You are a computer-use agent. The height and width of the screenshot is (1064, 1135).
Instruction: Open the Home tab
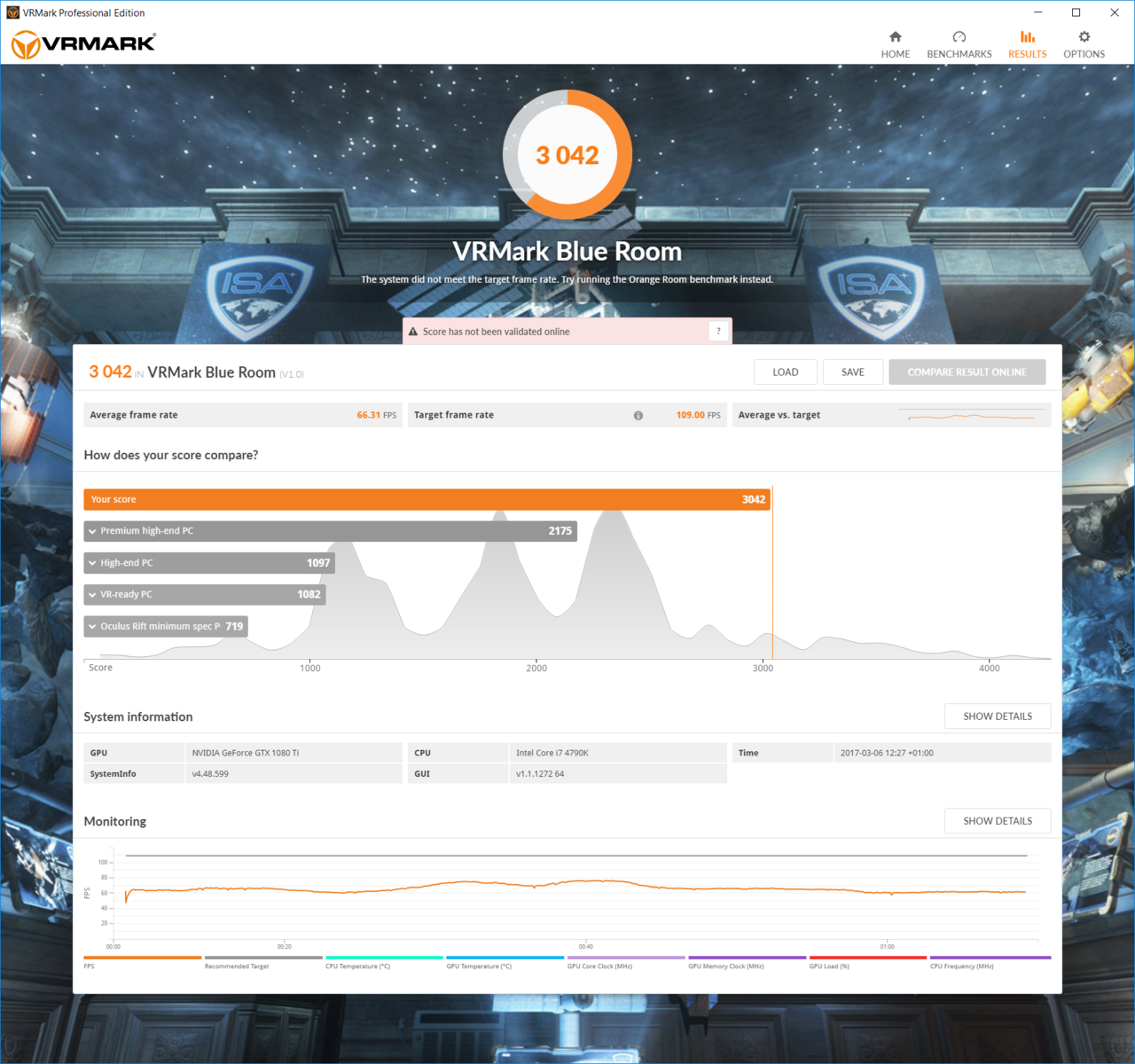point(896,44)
